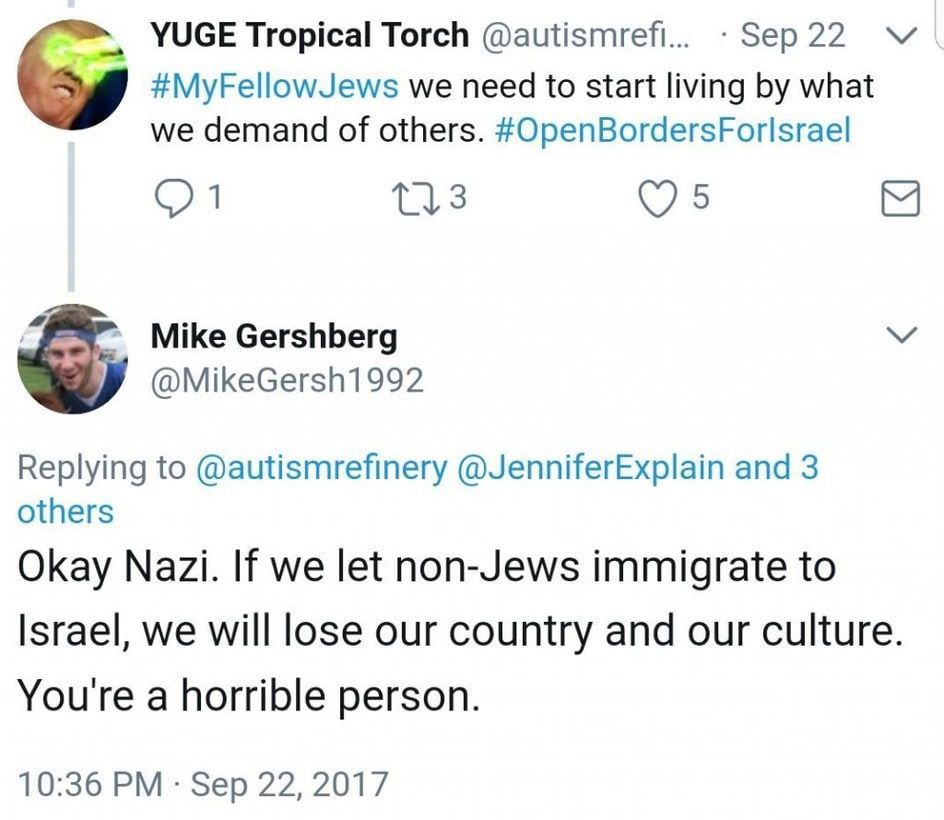Click the truncated @autismrefi... handle

586,35
